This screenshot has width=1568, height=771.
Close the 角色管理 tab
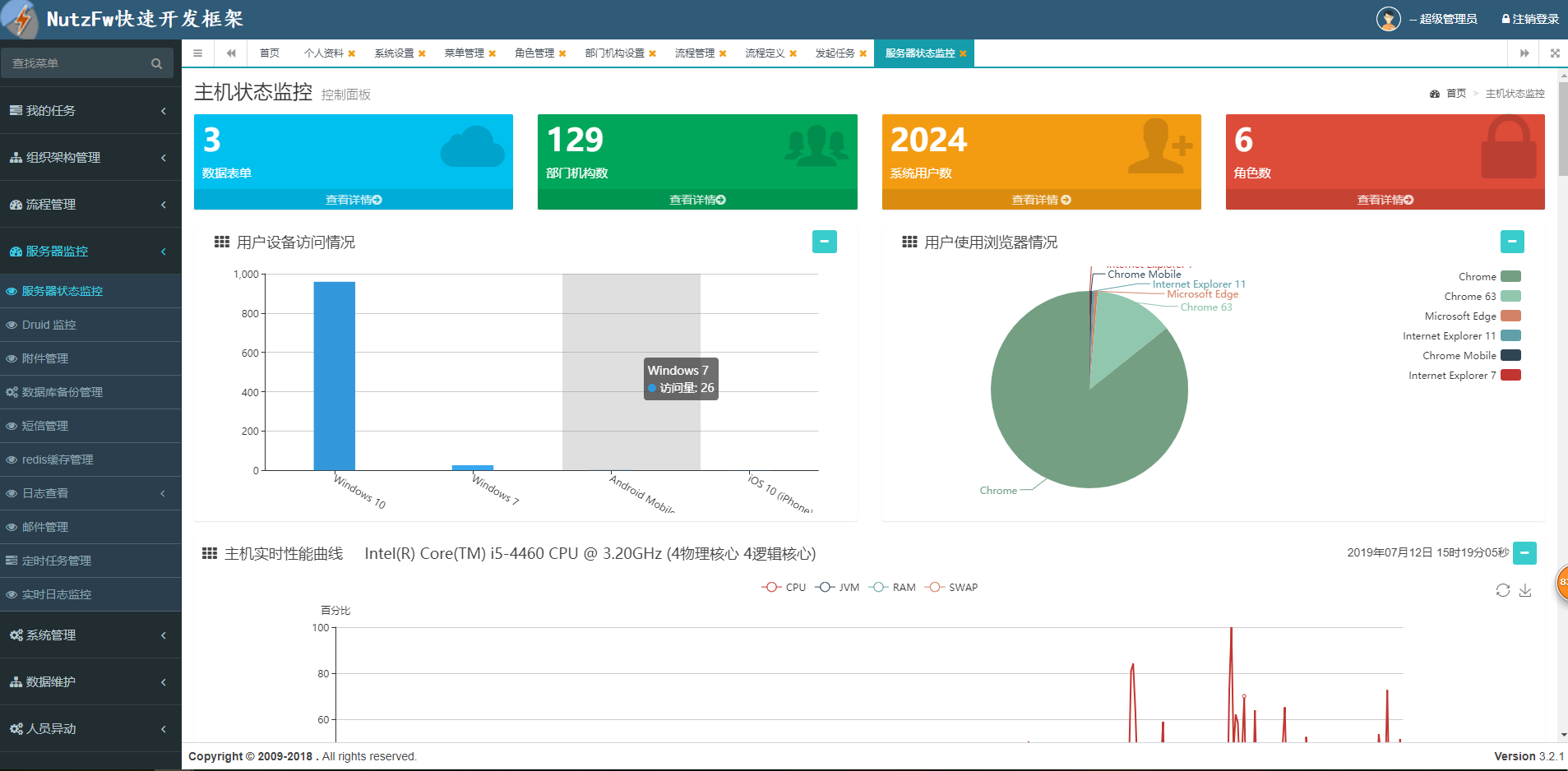click(x=562, y=53)
